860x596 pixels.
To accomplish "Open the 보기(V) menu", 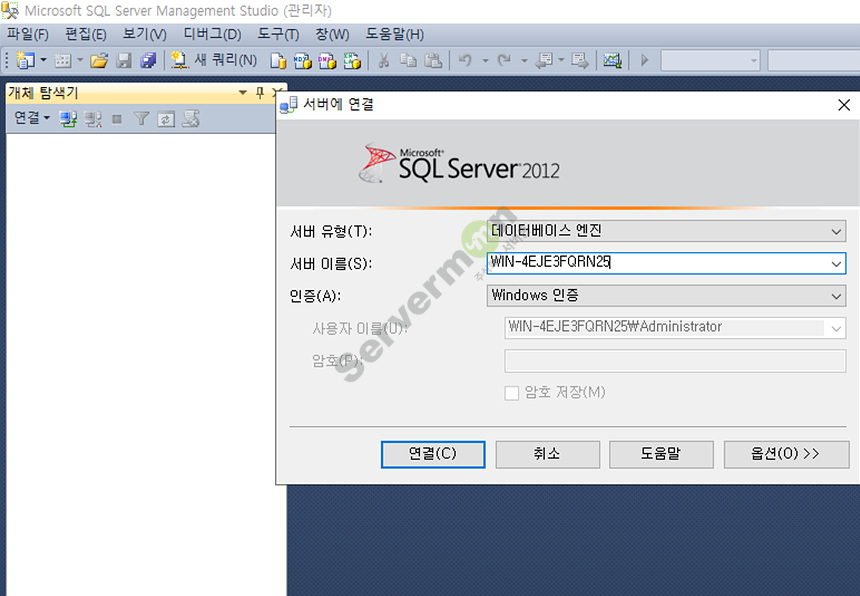I will point(144,35).
